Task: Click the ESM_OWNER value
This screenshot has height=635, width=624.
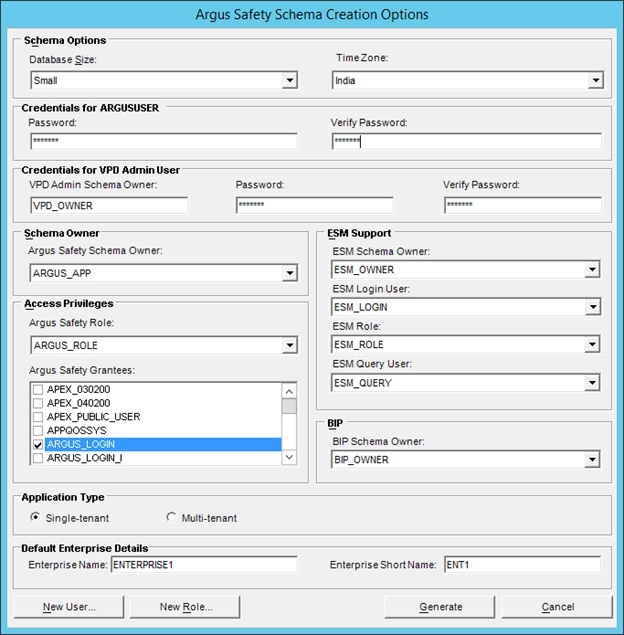Action: [364, 270]
